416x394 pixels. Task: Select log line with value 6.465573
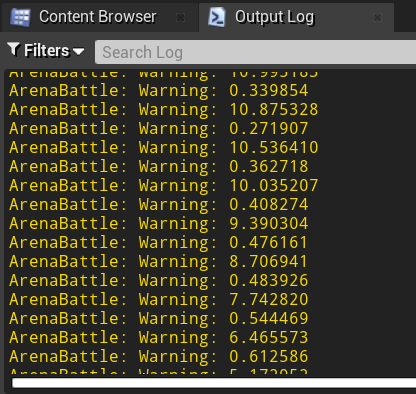[x=159, y=337]
